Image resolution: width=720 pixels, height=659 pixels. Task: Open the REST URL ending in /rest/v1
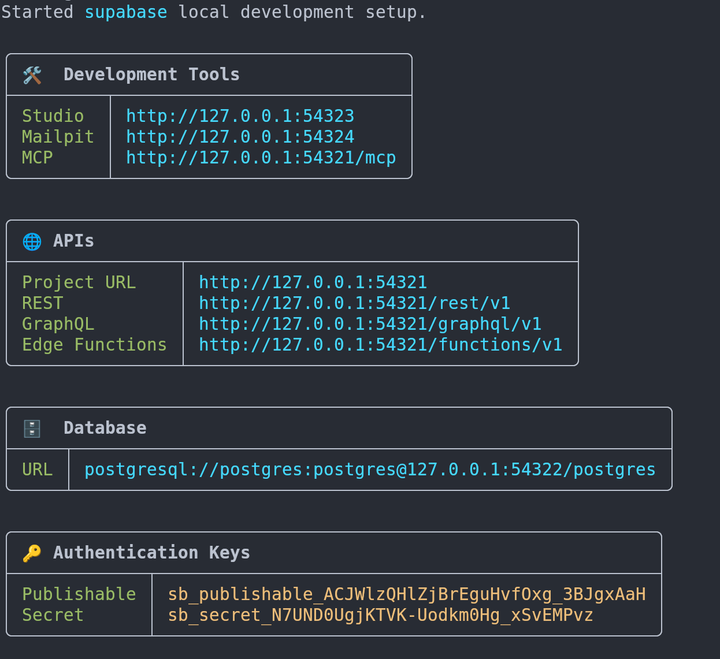pyautogui.click(x=354, y=303)
